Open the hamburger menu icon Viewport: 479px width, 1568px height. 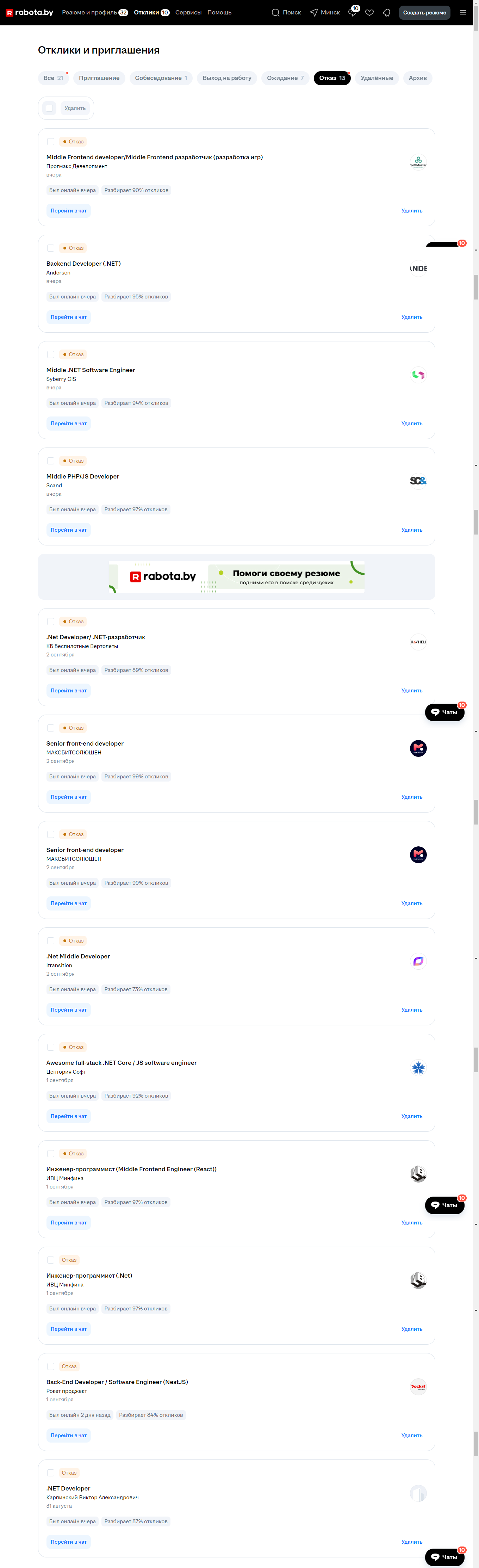pyautogui.click(x=463, y=12)
